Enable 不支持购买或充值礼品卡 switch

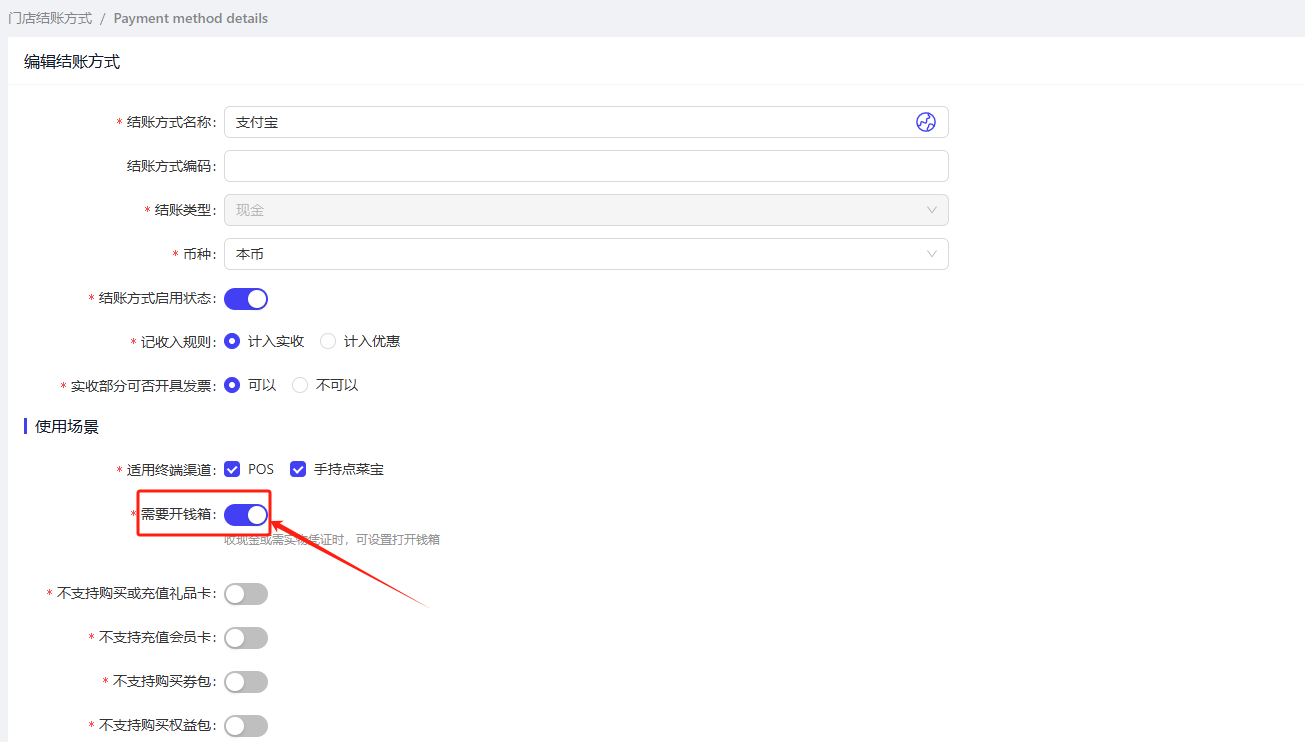click(246, 594)
